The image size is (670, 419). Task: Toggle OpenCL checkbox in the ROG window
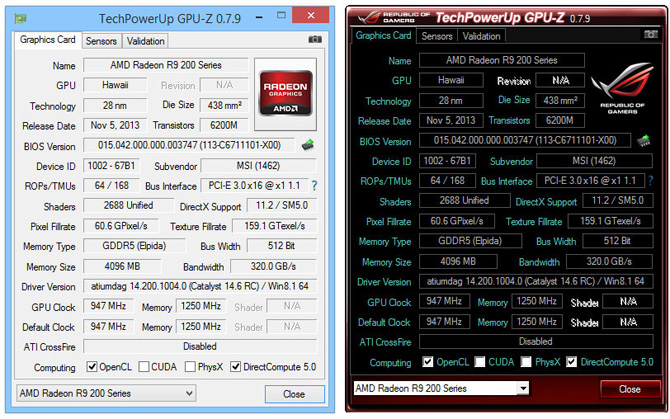(428, 362)
